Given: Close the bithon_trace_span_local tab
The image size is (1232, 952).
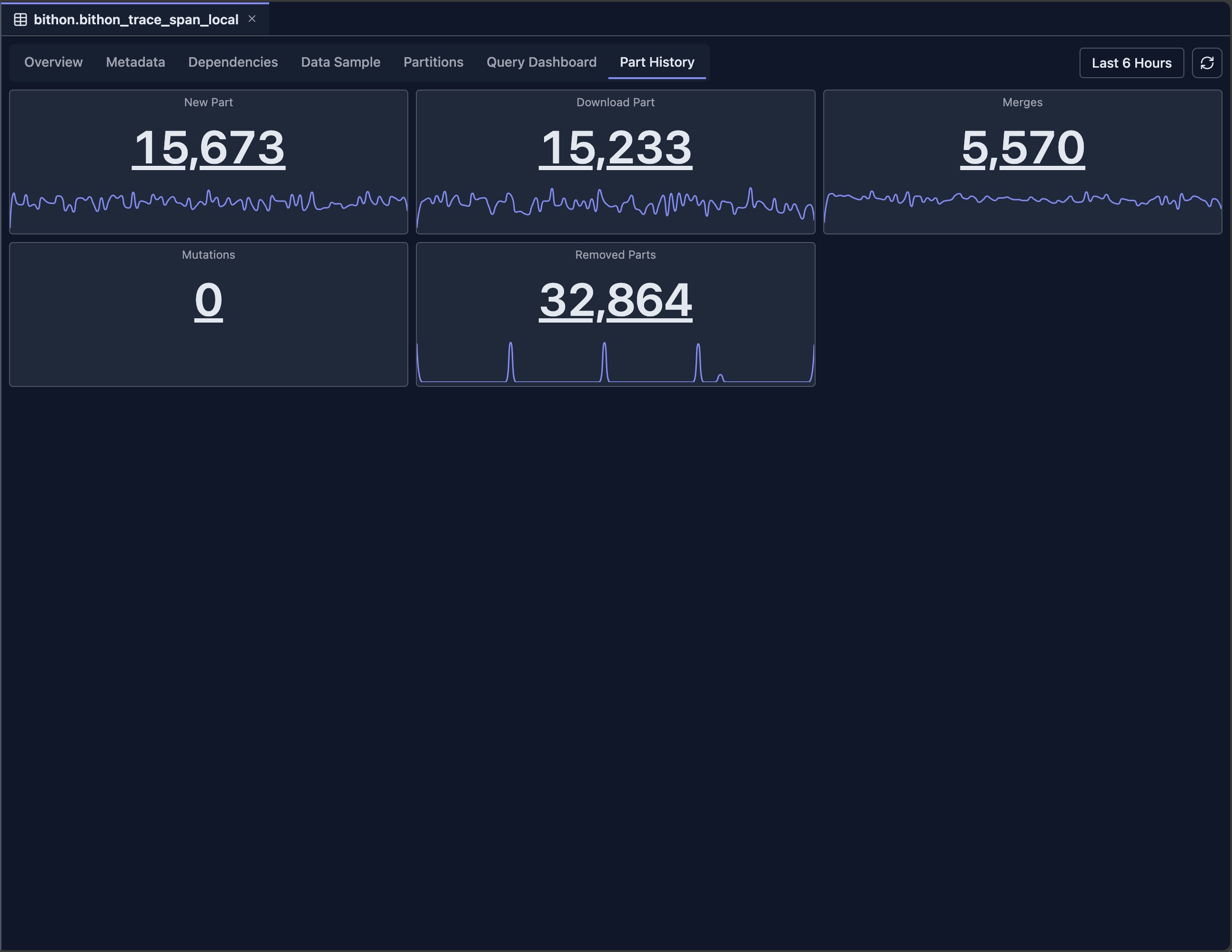Looking at the screenshot, I should (x=252, y=19).
